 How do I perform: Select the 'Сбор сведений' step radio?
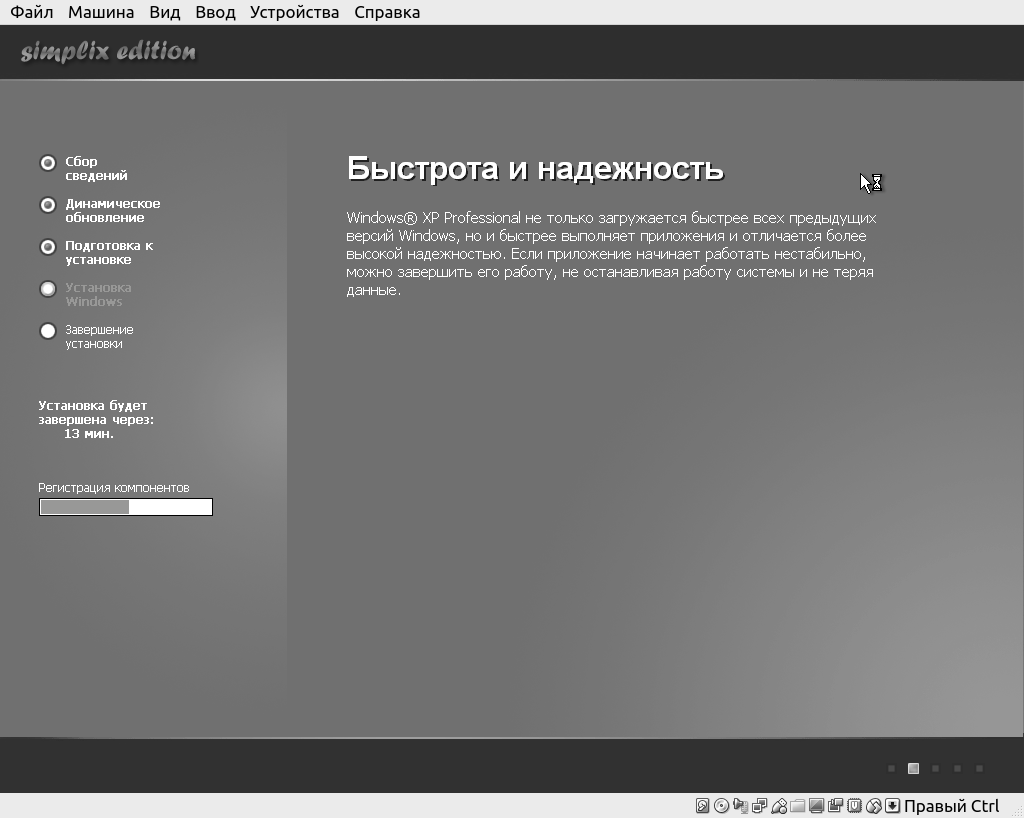click(x=47, y=163)
